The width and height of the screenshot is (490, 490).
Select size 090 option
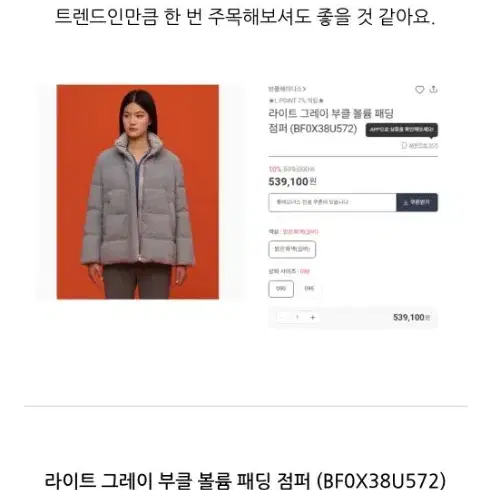click(281, 289)
